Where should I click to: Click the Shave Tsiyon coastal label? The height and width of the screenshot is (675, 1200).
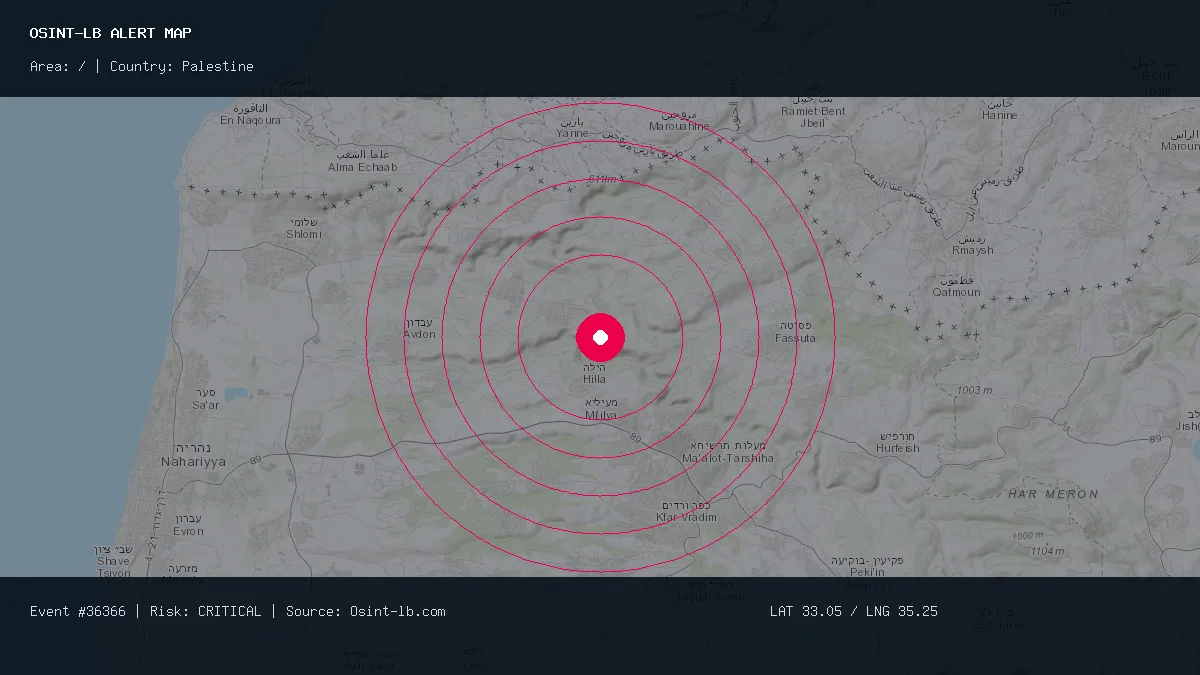114,561
